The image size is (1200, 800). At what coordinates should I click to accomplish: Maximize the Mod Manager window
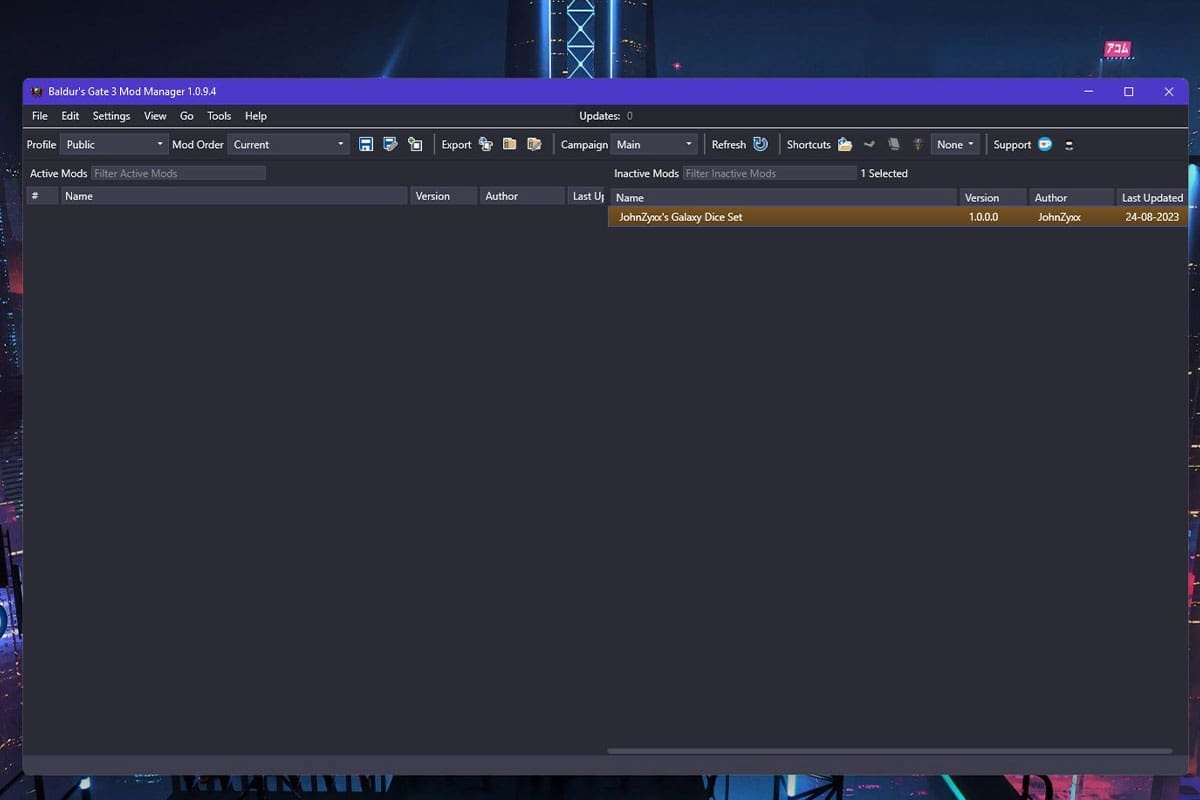[1128, 91]
